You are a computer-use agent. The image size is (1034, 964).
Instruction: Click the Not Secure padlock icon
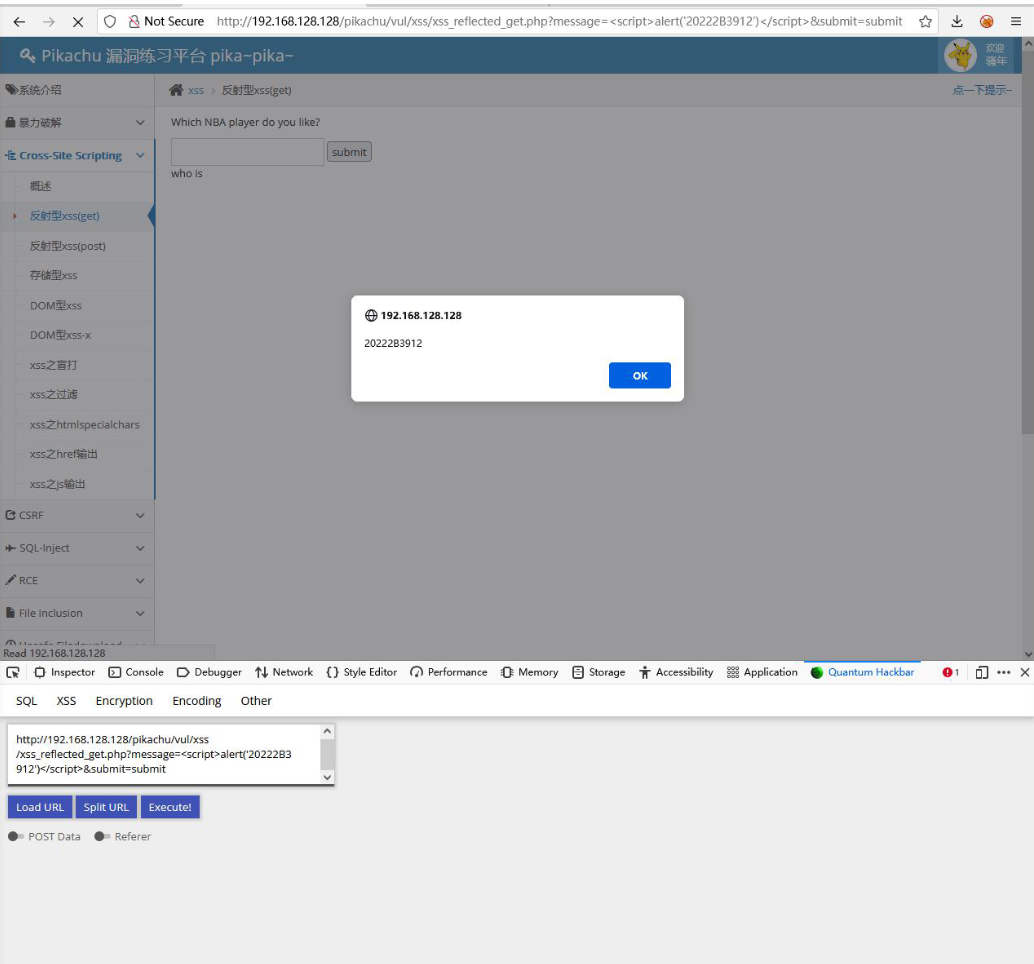pyautogui.click(x=134, y=22)
